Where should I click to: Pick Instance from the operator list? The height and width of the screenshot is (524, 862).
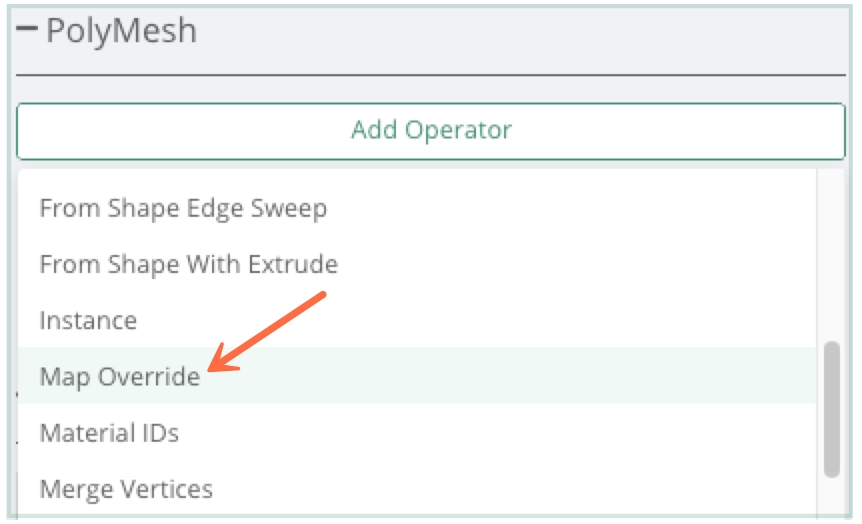coord(88,321)
